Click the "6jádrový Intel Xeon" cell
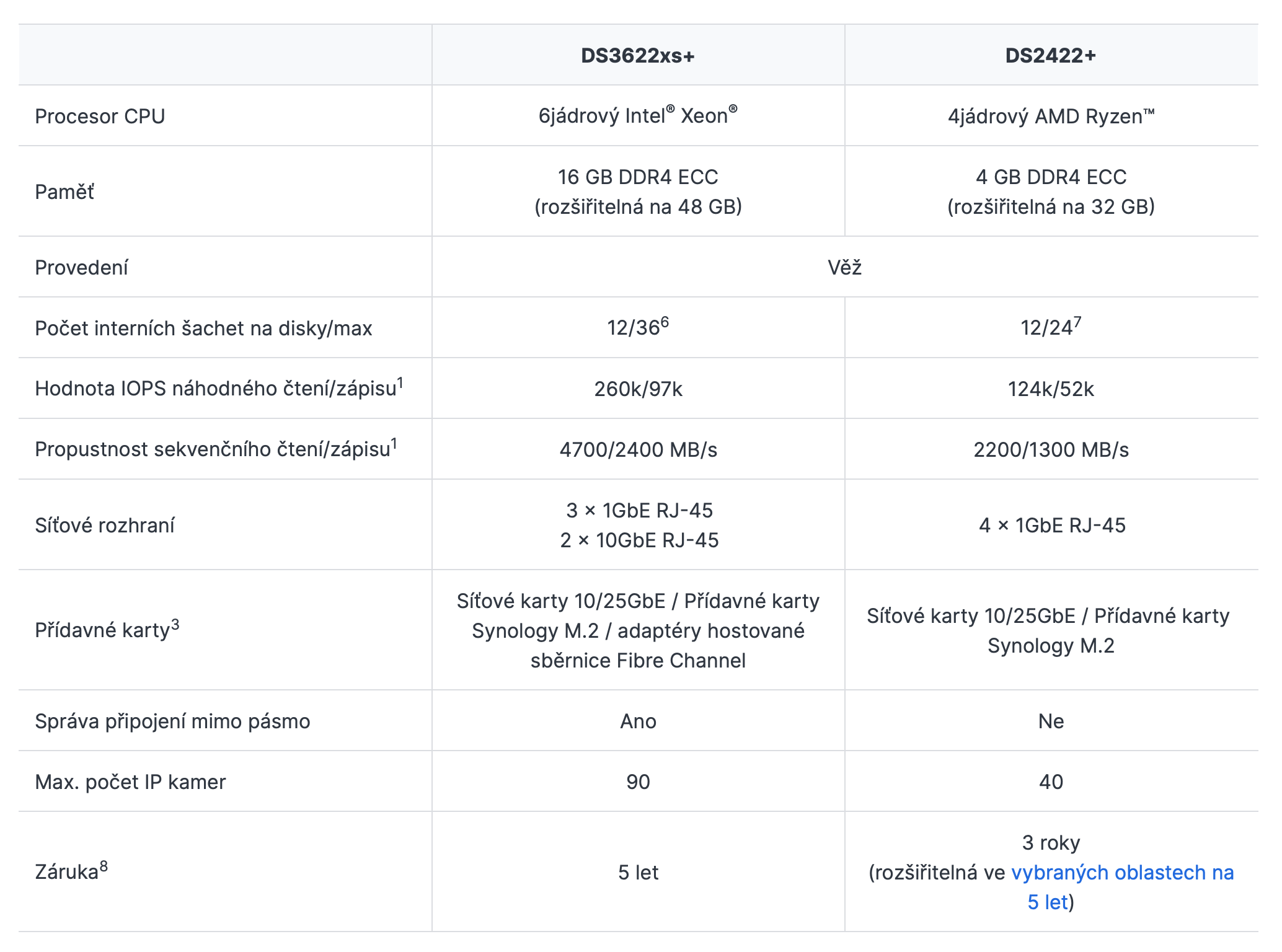 [637, 116]
